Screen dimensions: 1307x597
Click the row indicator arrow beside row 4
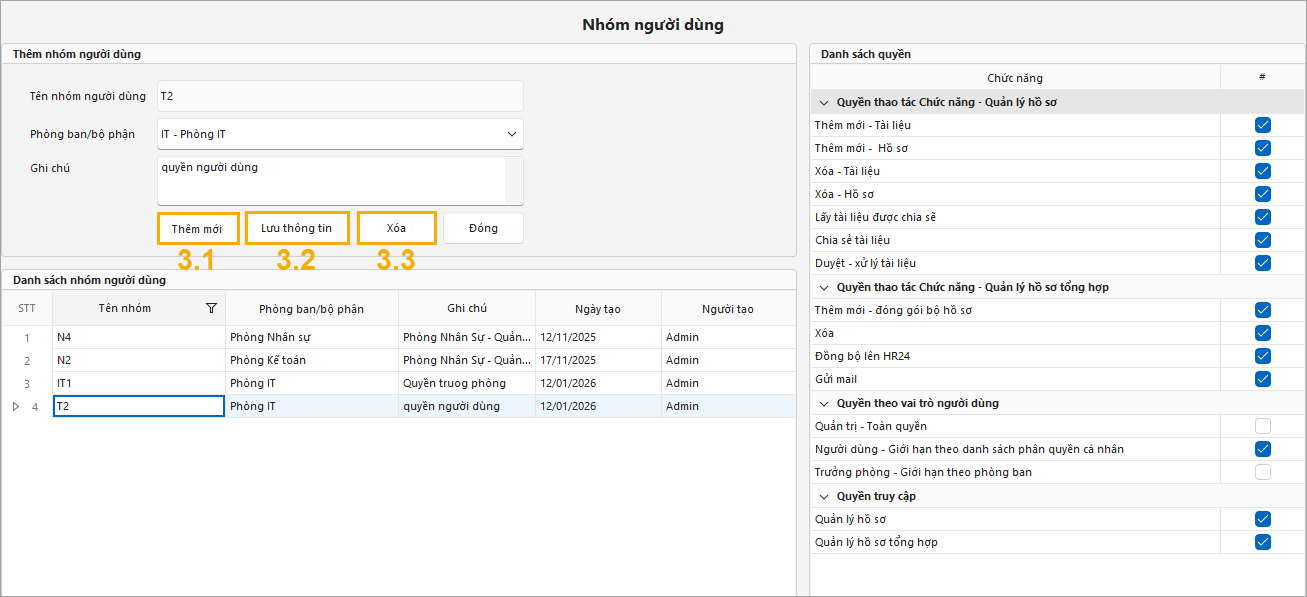[x=15, y=407]
